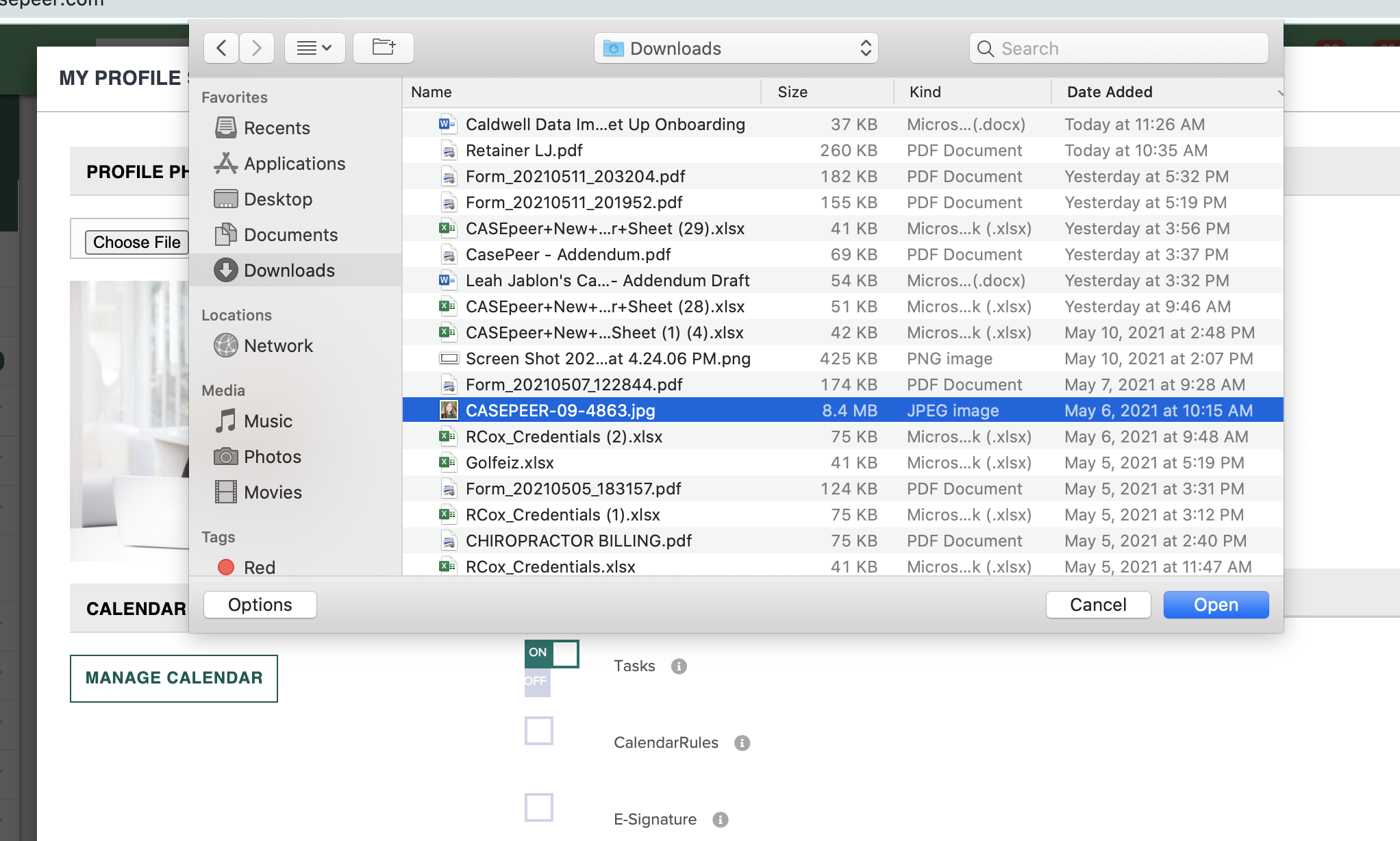Select CASEpeer+New+...r+Sheet (28).xlsx

click(842, 306)
